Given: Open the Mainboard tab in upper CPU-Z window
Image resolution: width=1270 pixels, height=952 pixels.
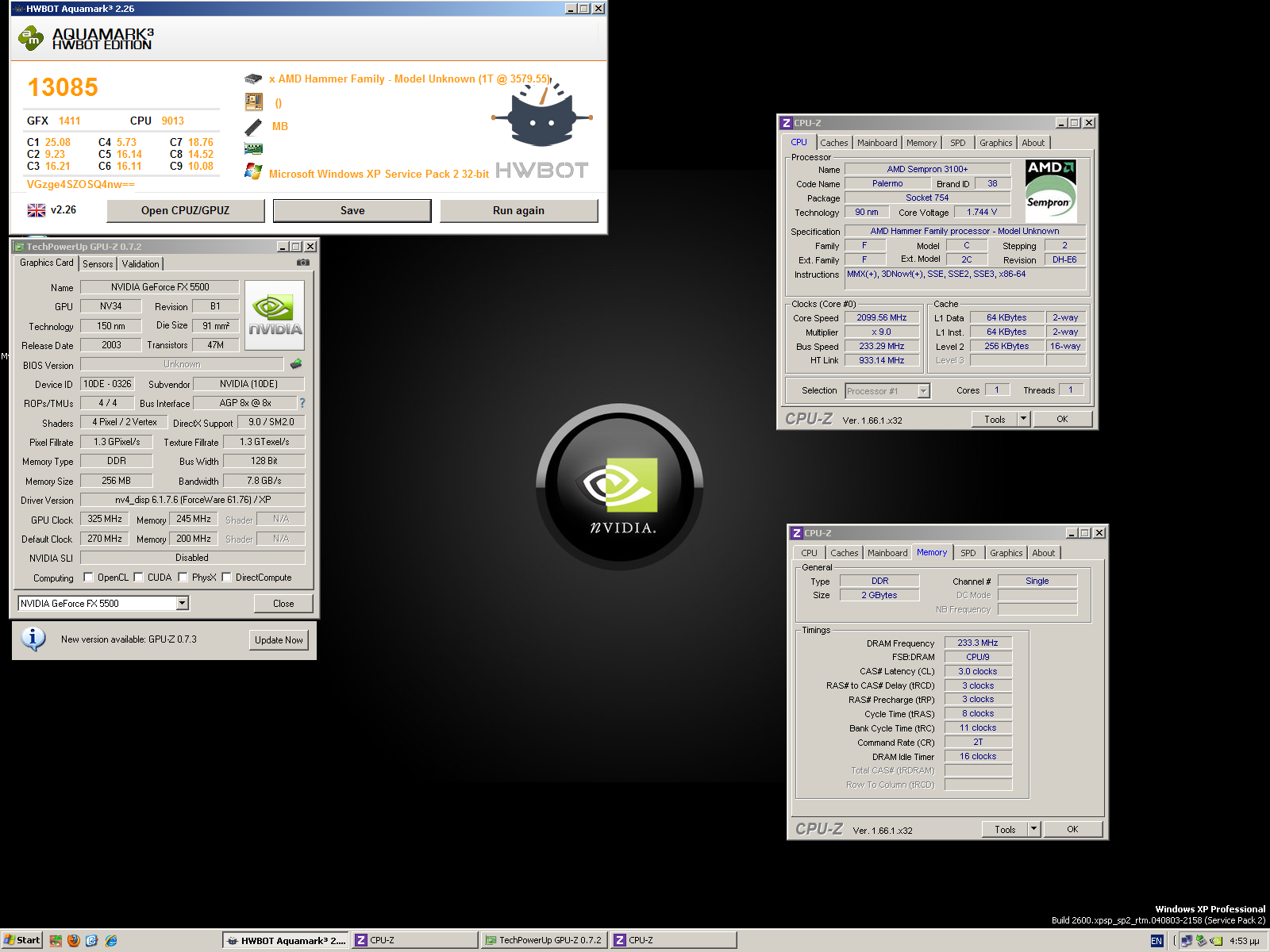Looking at the screenshot, I should click(877, 143).
